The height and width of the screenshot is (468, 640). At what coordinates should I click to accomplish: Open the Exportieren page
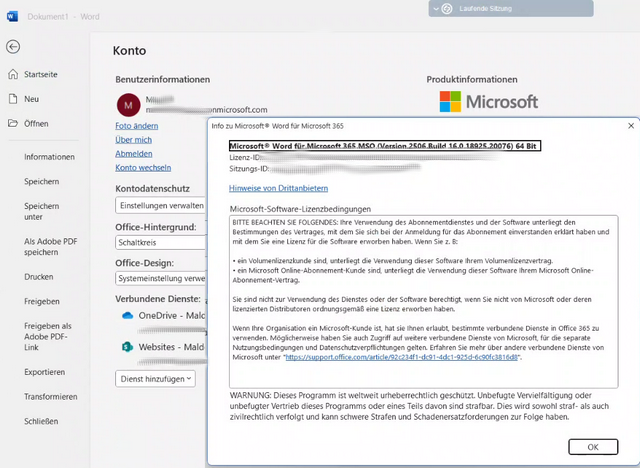click(44, 372)
